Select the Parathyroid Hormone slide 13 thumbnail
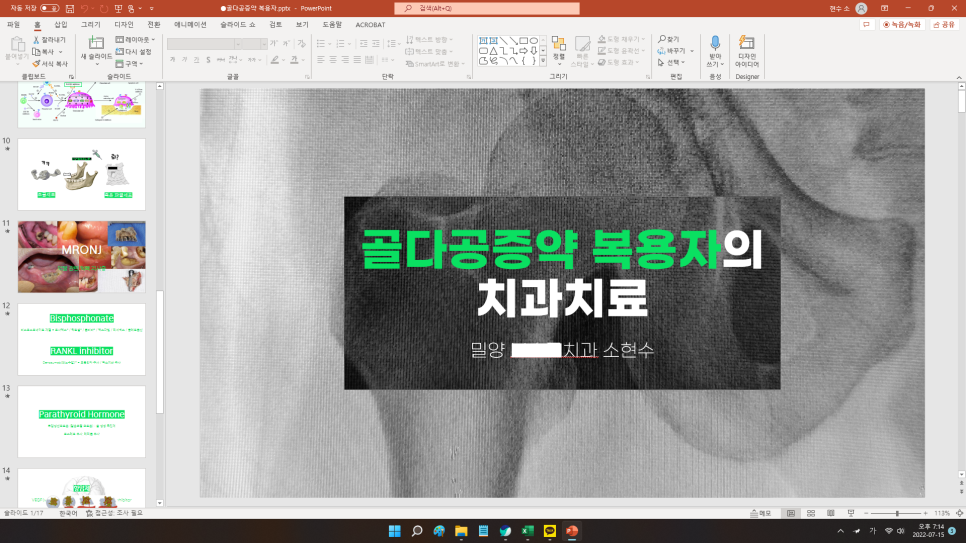The height and width of the screenshot is (543, 966). (x=81, y=422)
